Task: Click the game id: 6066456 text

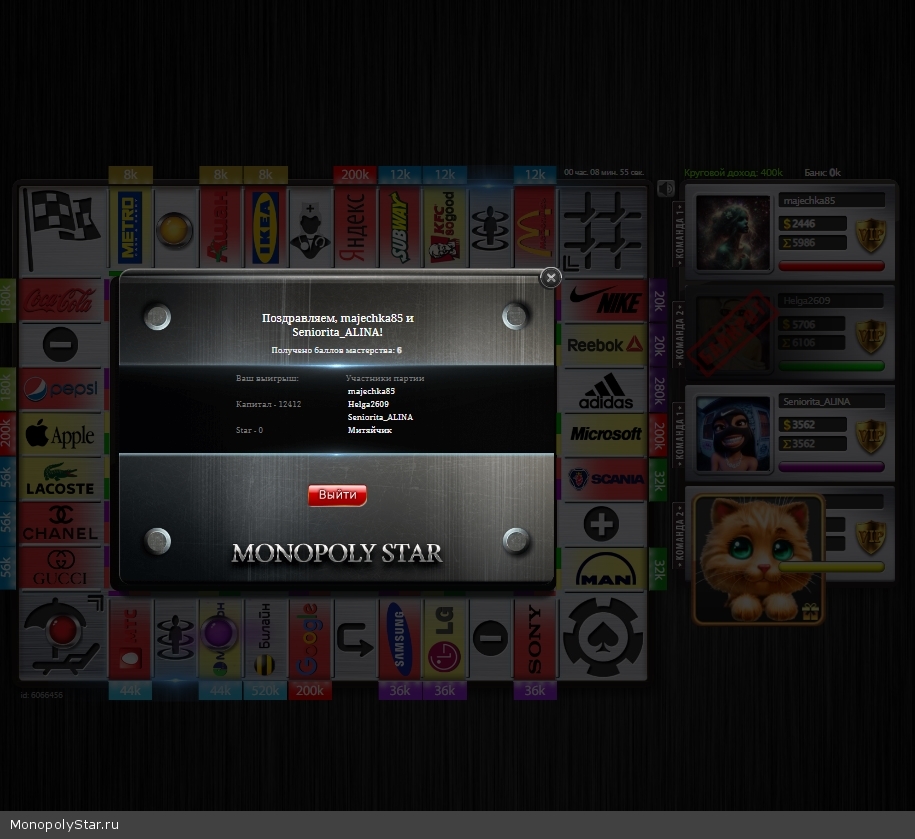Action: tap(42, 695)
